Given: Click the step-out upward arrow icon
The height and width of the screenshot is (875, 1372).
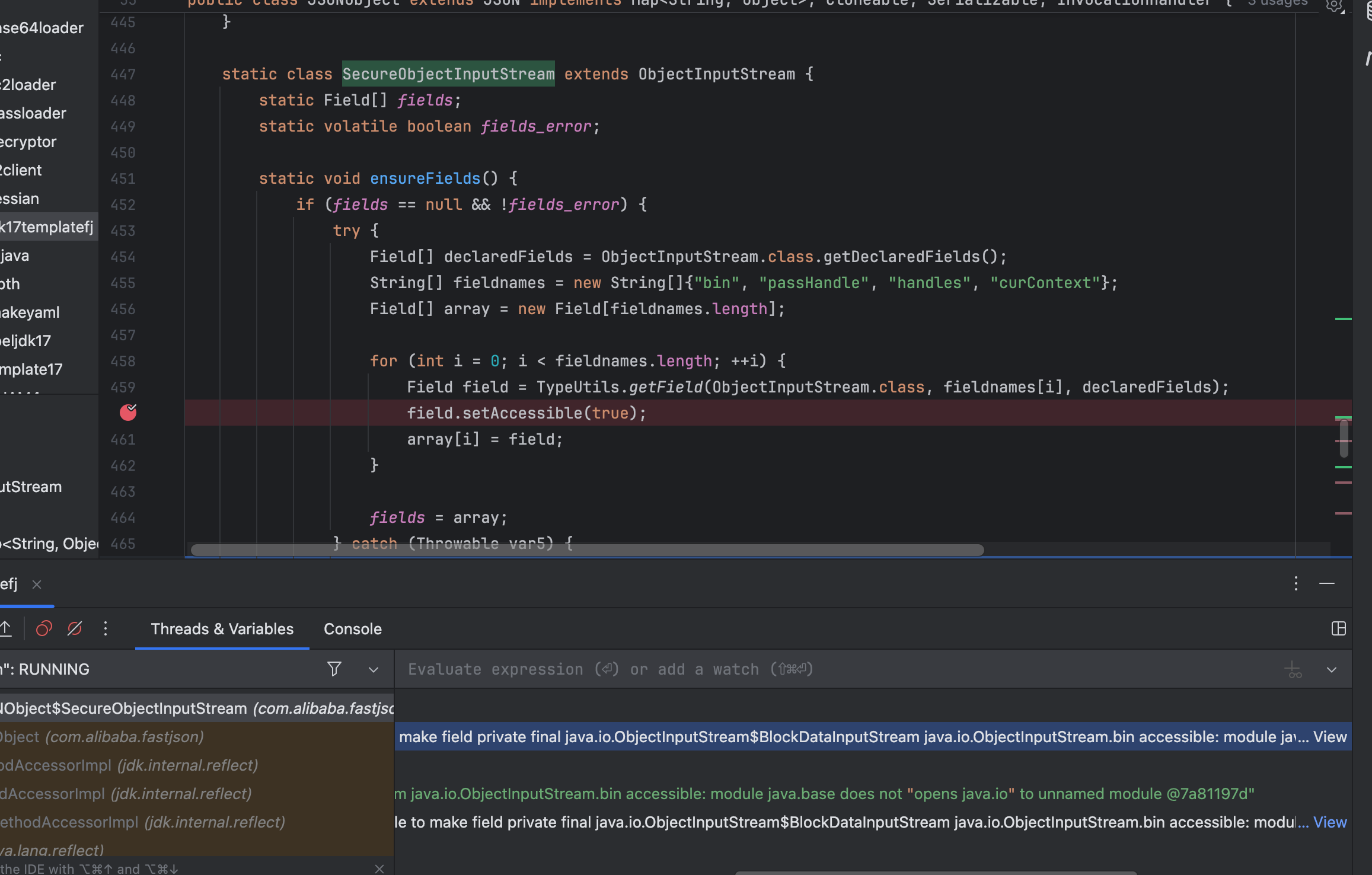Looking at the screenshot, I should [6, 628].
